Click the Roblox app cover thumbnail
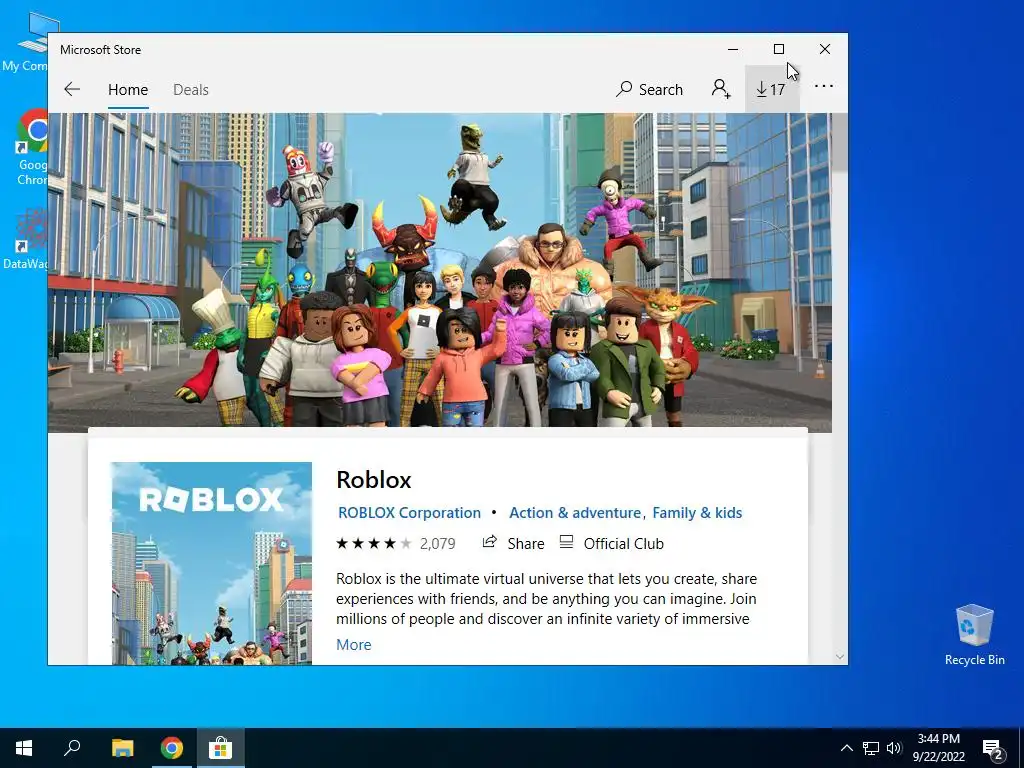1024x768 pixels. tap(212, 563)
